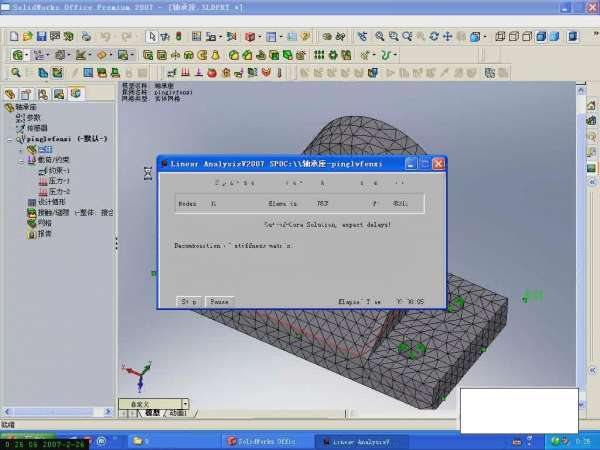Switch to Hidden Lines Visible display
This screenshot has width=600, height=450.
coord(514,36)
